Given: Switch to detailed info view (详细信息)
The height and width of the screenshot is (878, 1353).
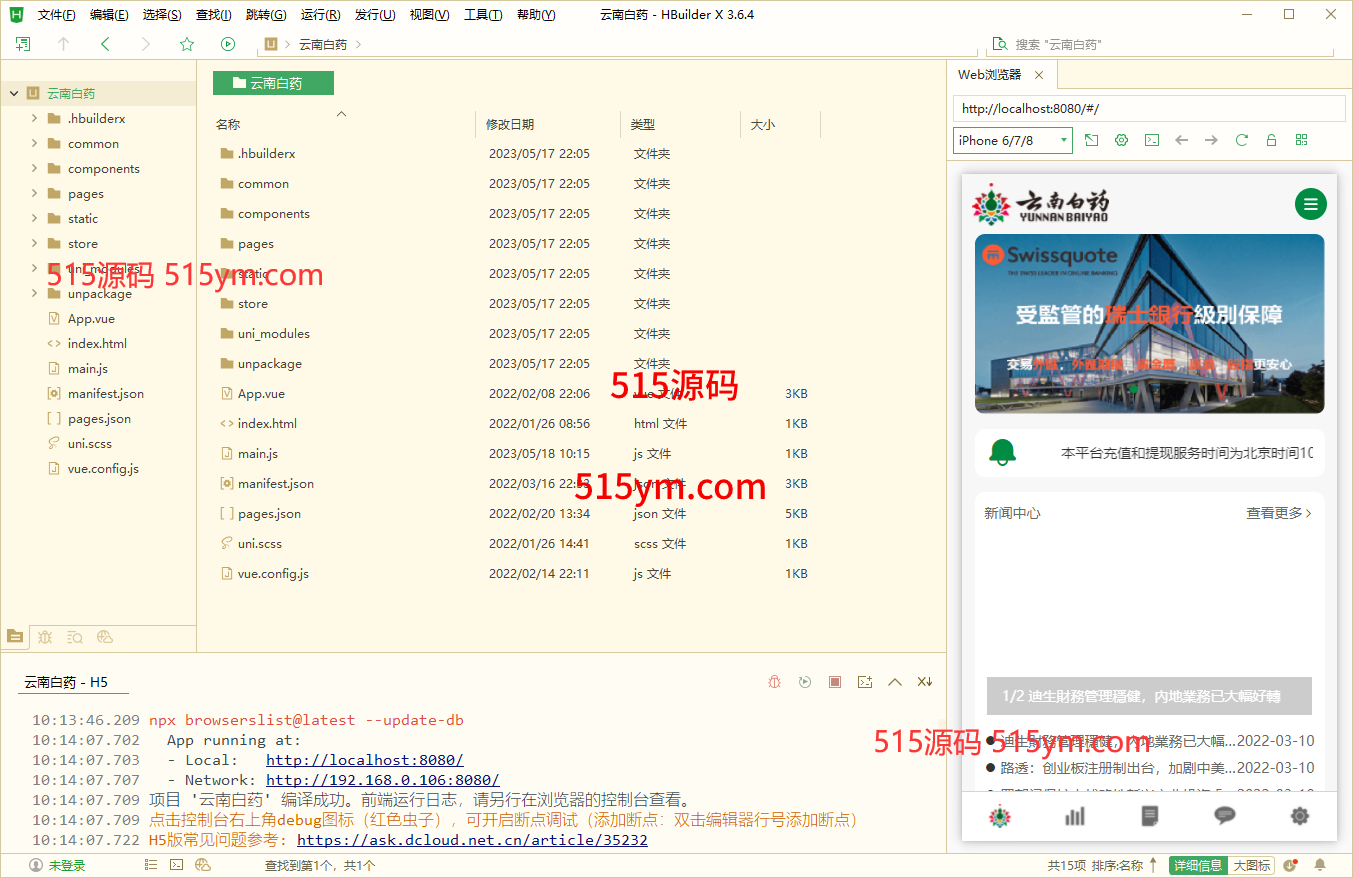Looking at the screenshot, I should (1198, 865).
